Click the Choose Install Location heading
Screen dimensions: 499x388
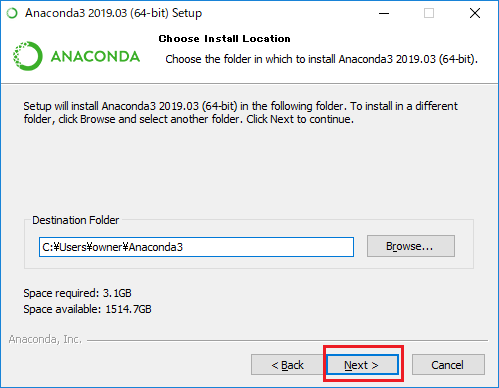[224, 39]
